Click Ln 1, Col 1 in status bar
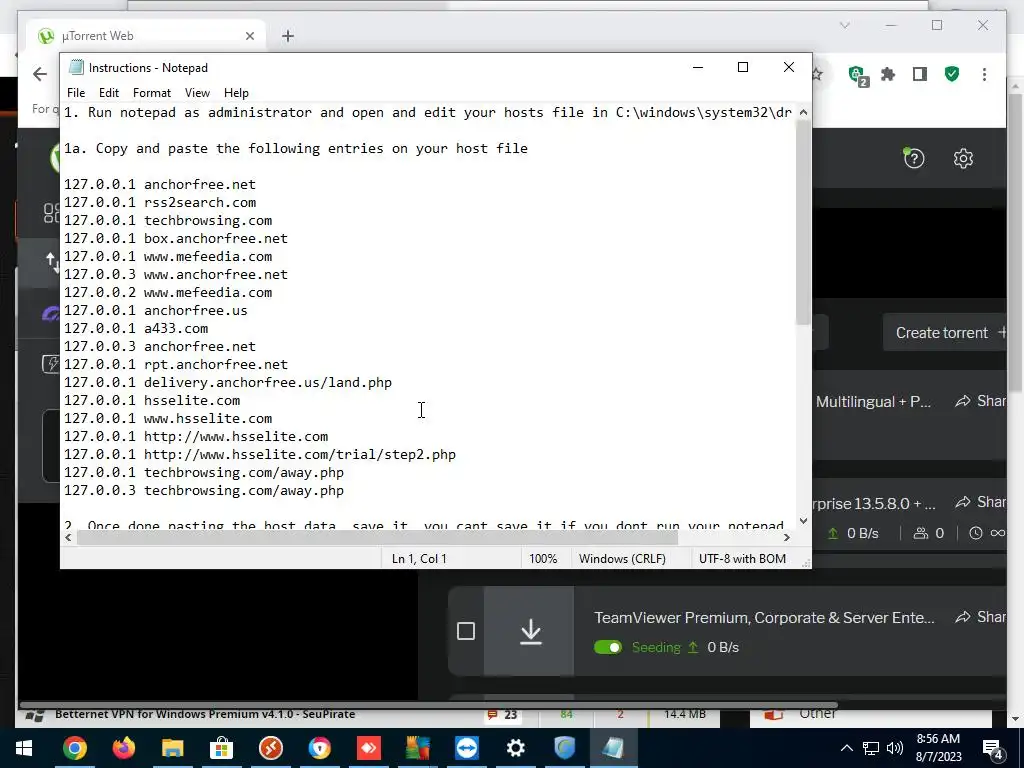The width and height of the screenshot is (1024, 768). tap(419, 559)
